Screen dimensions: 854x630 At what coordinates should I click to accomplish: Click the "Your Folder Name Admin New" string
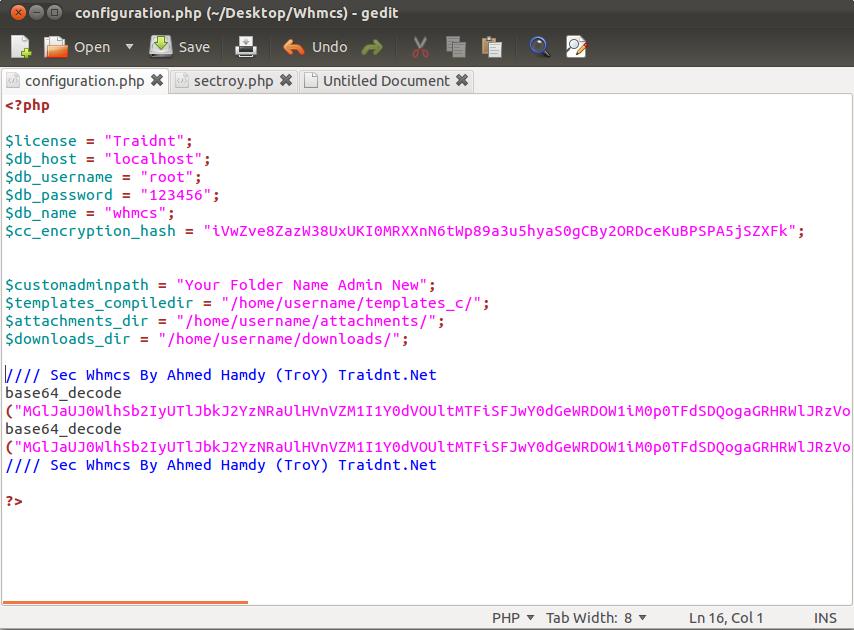pyautogui.click(x=301, y=285)
